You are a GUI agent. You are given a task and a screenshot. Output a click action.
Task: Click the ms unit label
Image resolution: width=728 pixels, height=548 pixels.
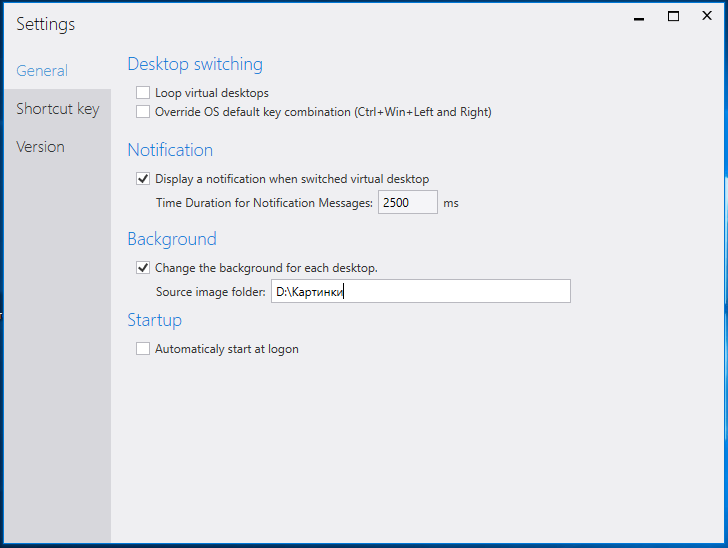[451, 203]
